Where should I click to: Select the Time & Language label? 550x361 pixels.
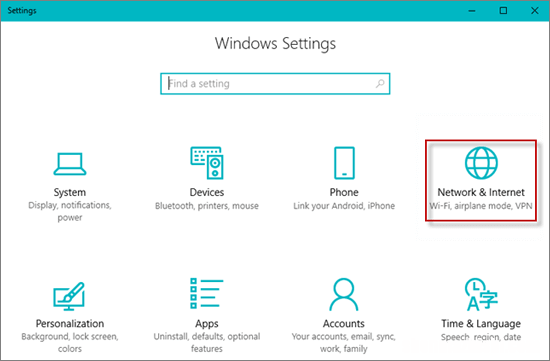click(x=481, y=324)
